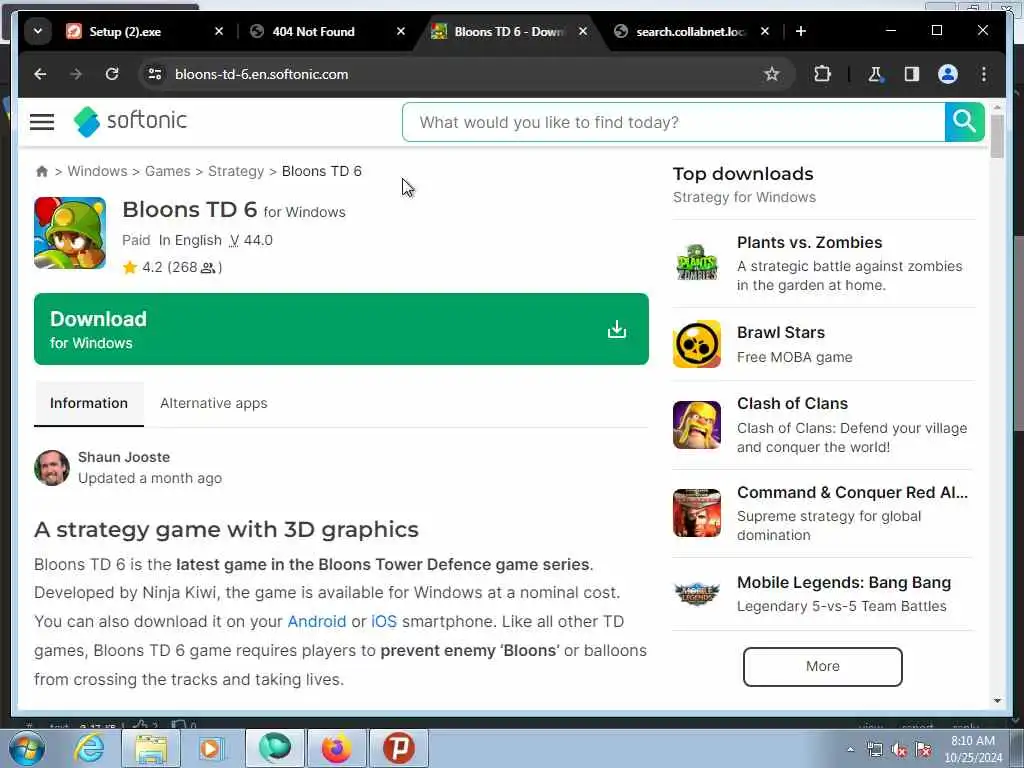Image resolution: width=1024 pixels, height=768 pixels.
Task: Open Mobile Legends: Bang Bang title link
Action: [844, 583]
